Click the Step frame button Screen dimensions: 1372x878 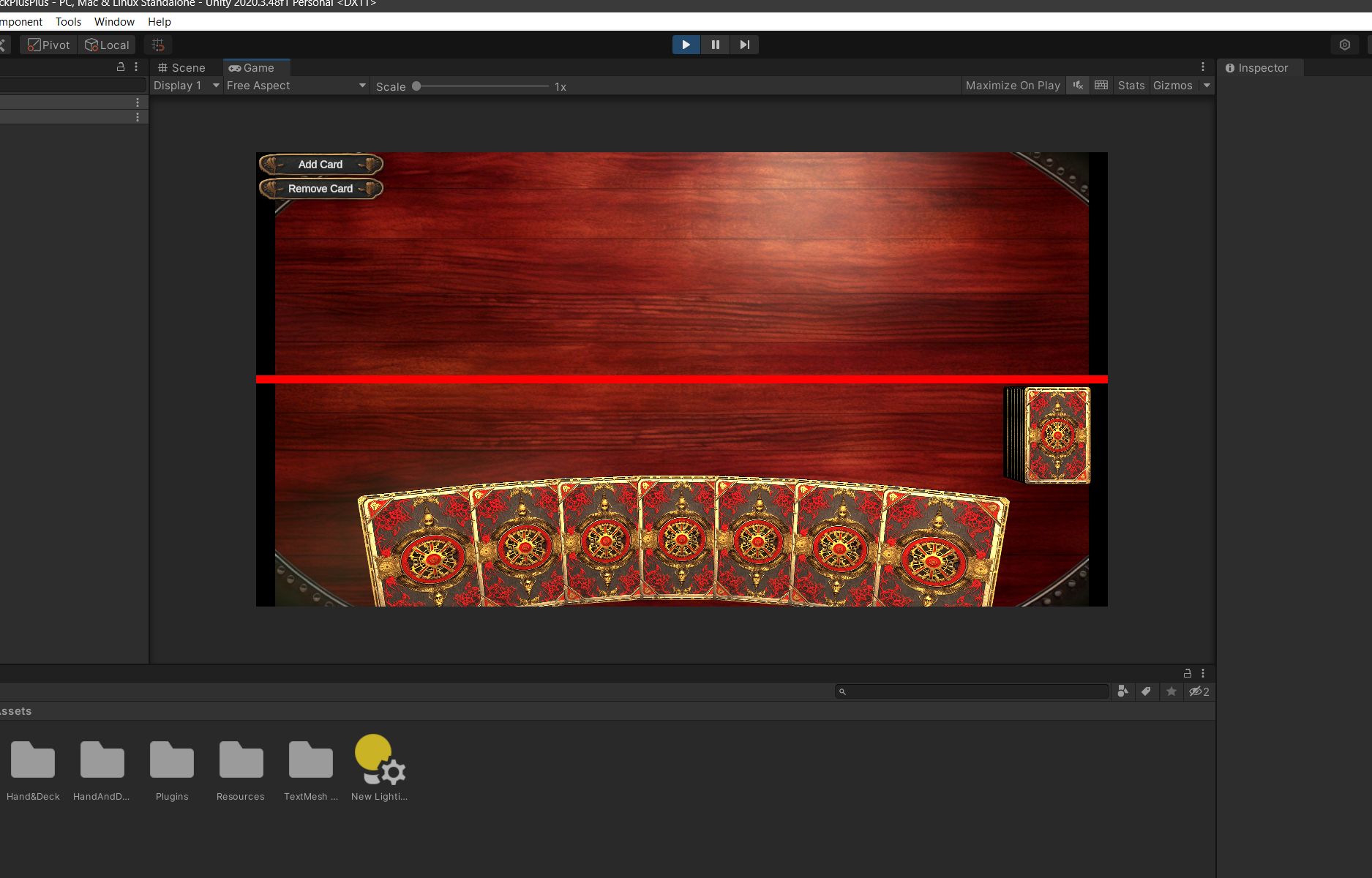point(744,45)
